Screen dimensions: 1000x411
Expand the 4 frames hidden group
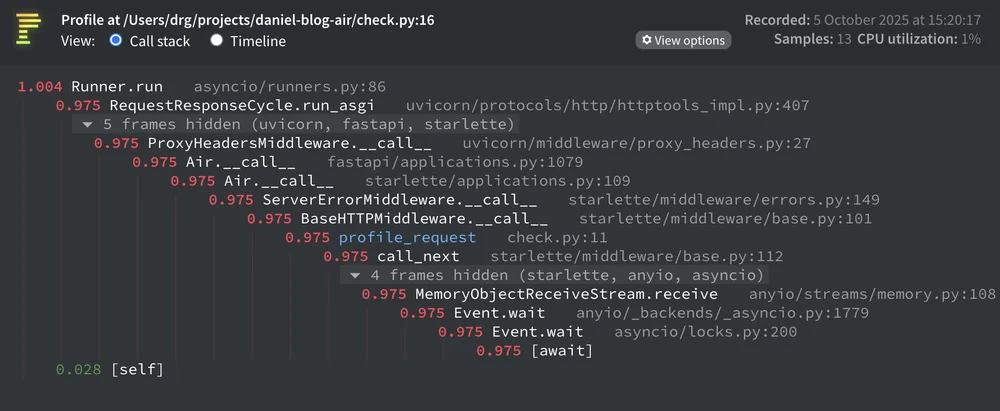552,276
